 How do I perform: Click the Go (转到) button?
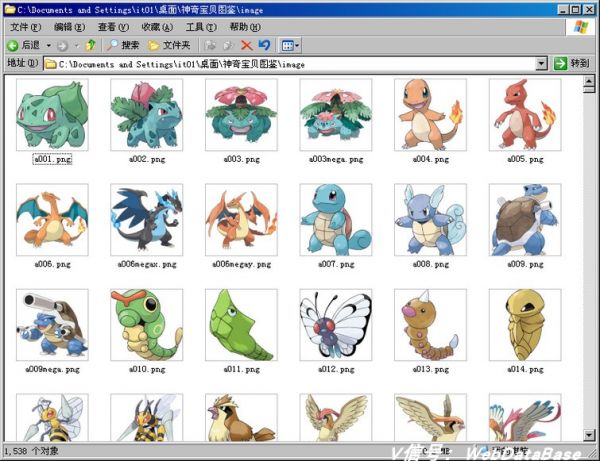point(572,64)
